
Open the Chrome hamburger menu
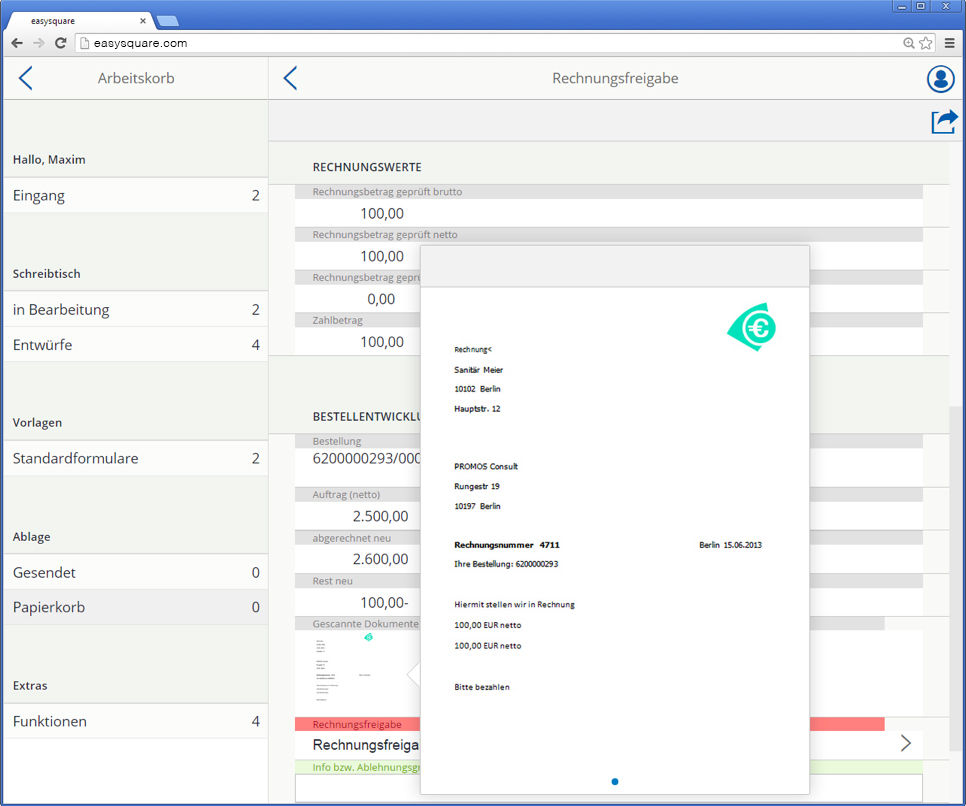point(949,43)
